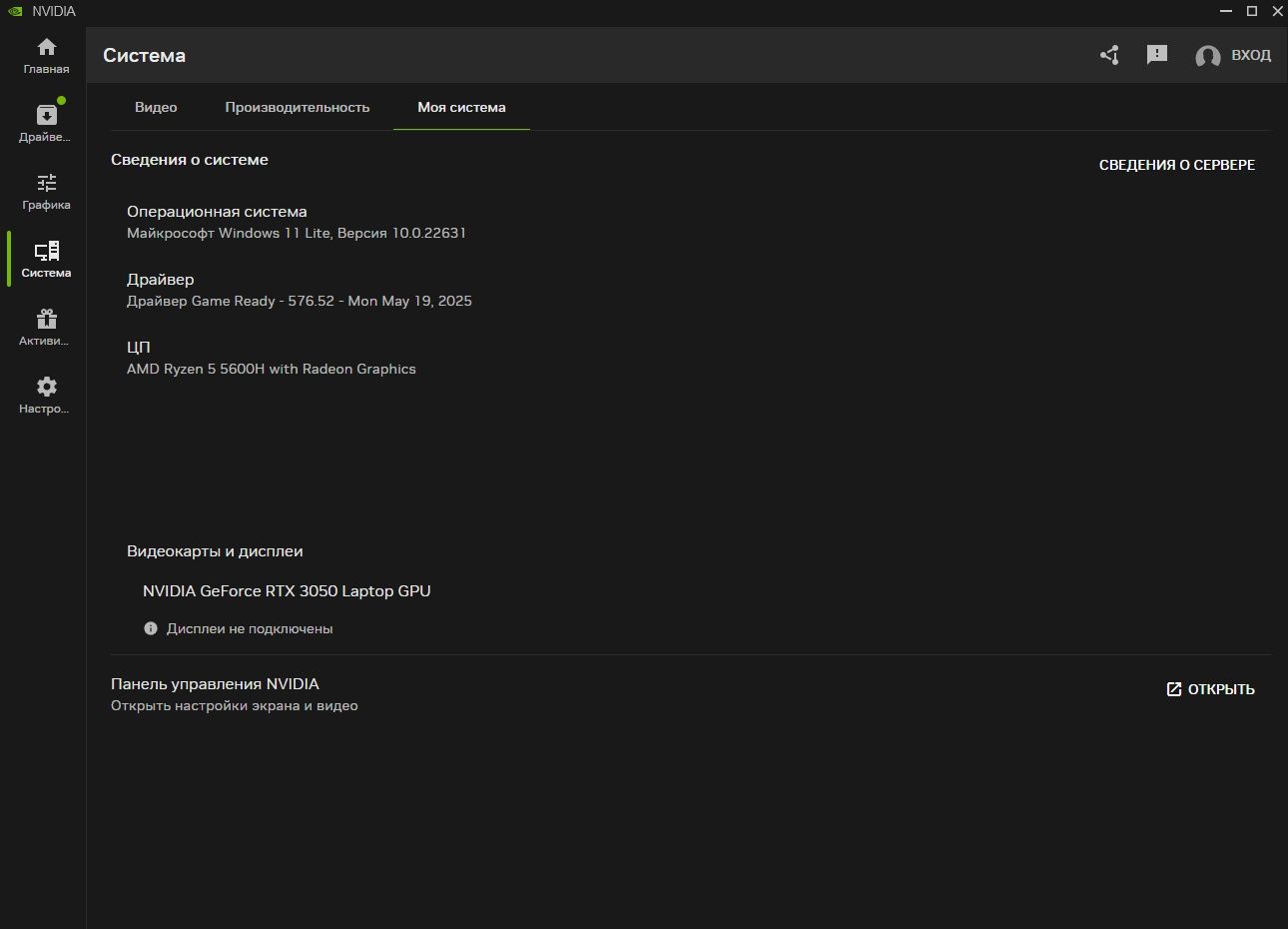Click the Операционная система label
Image resolution: width=1288 pixels, height=929 pixels.
(217, 212)
